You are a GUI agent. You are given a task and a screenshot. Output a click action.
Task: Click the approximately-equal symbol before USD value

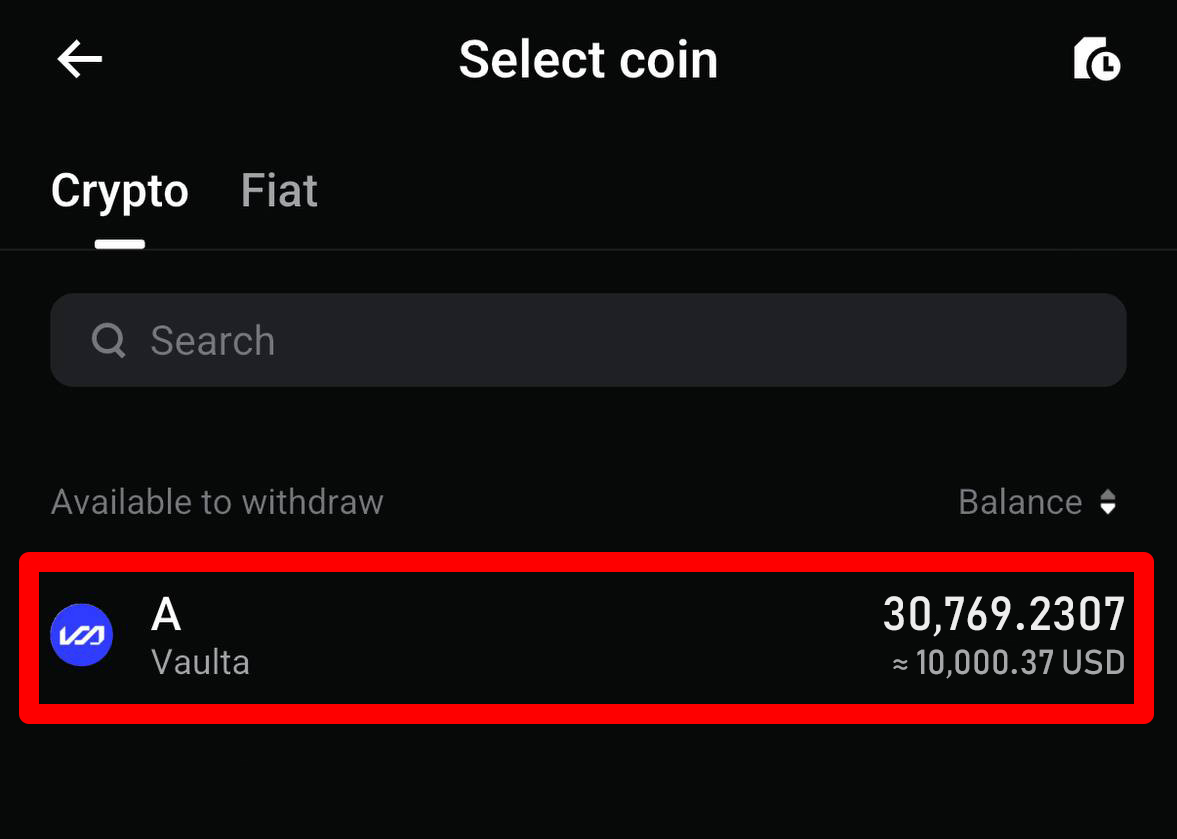click(x=900, y=663)
